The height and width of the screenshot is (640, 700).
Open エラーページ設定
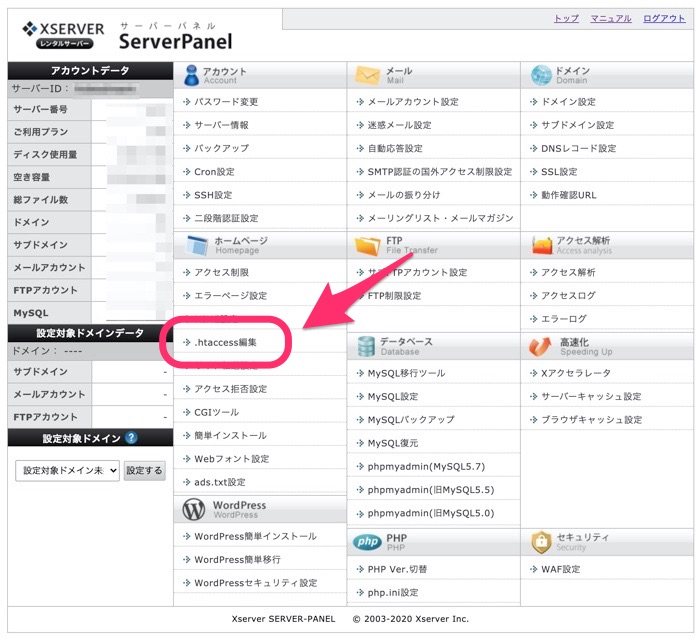(230, 295)
